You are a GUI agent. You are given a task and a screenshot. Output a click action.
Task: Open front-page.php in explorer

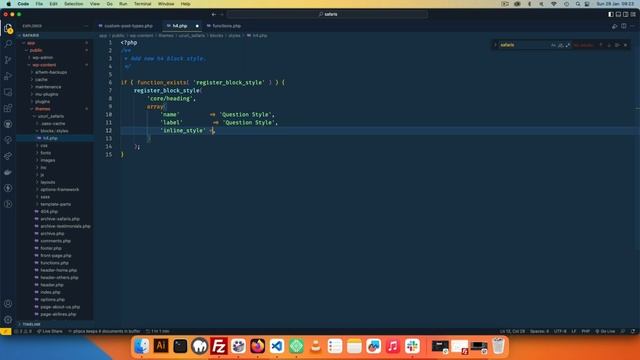pos(55,256)
